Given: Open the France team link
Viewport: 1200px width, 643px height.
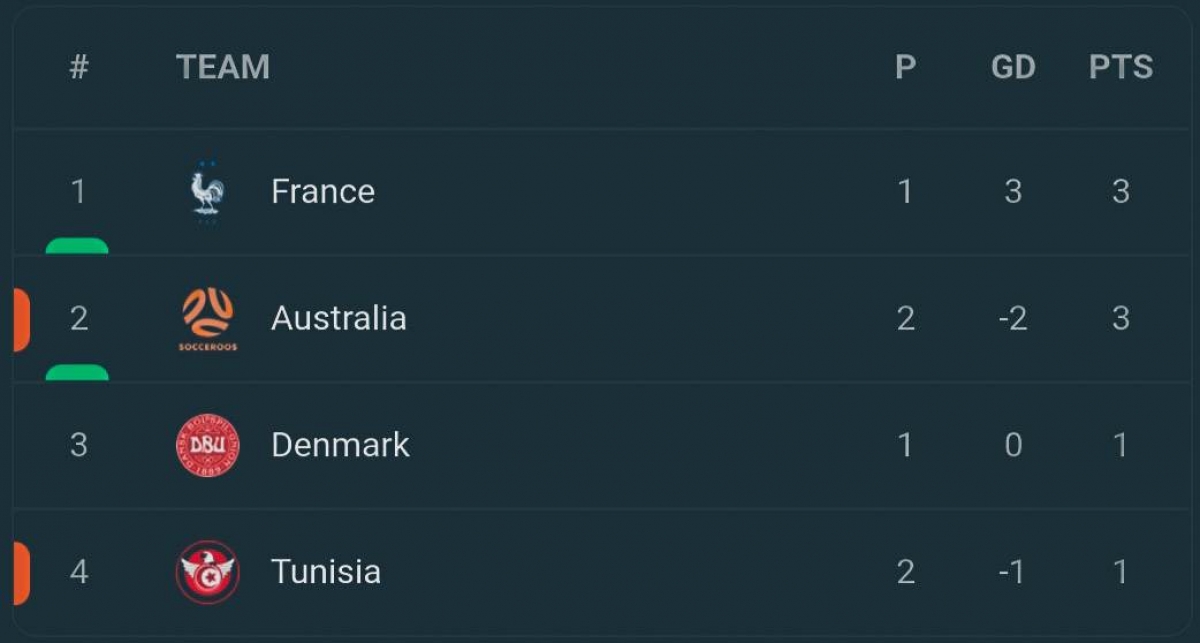Looking at the screenshot, I should click(323, 191).
